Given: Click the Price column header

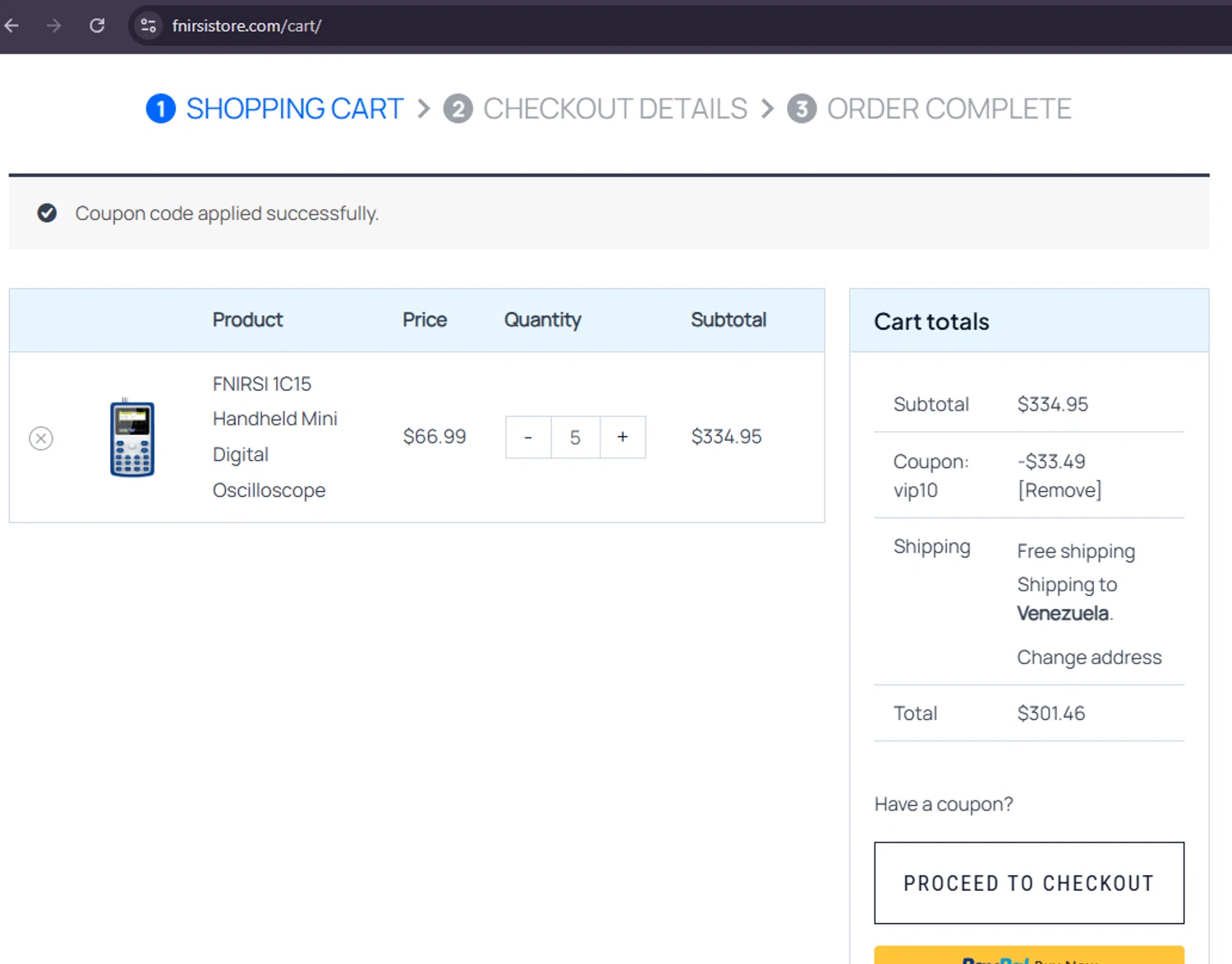Looking at the screenshot, I should pyautogui.click(x=425, y=320).
